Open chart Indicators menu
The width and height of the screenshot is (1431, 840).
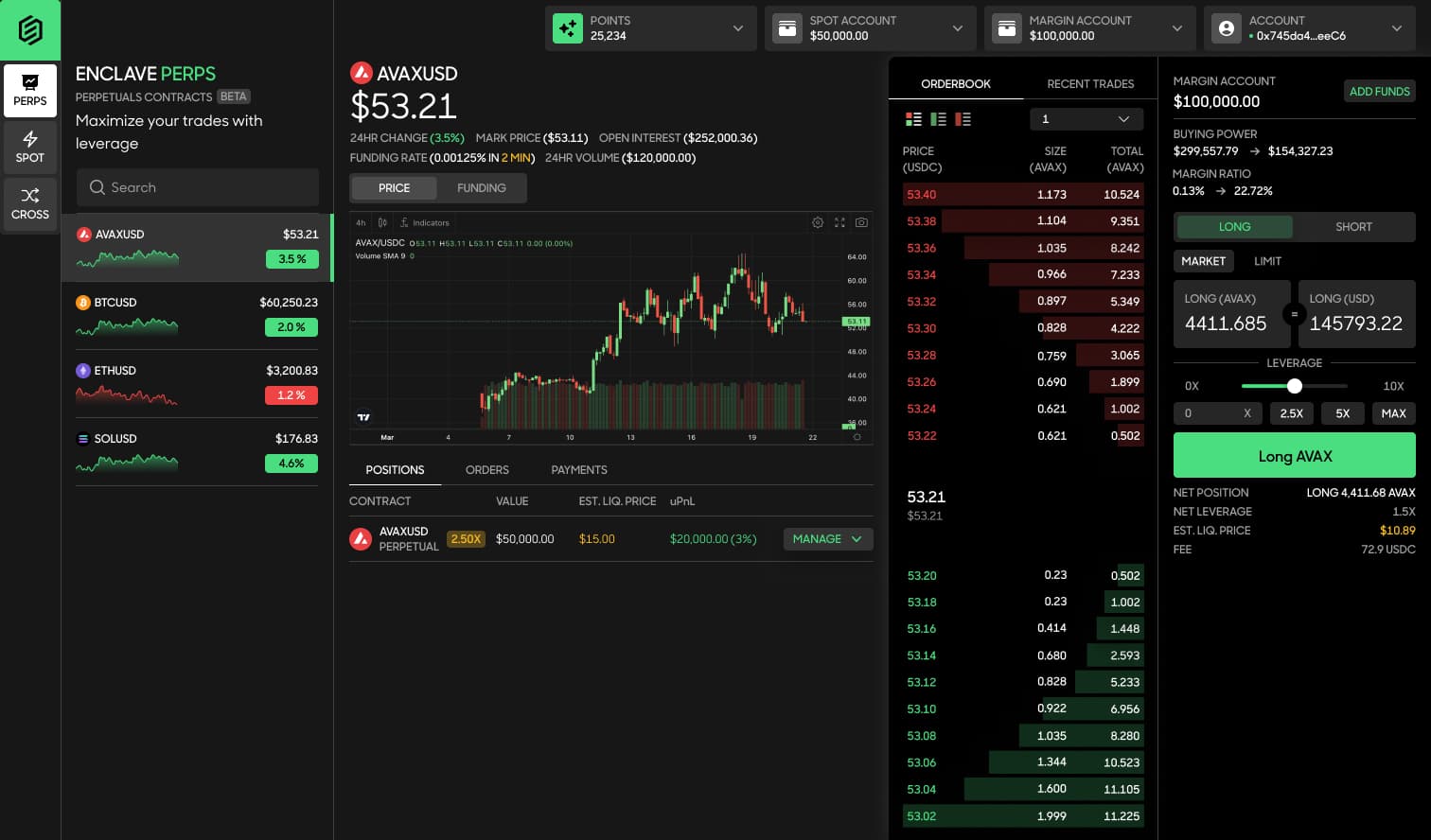pos(424,222)
